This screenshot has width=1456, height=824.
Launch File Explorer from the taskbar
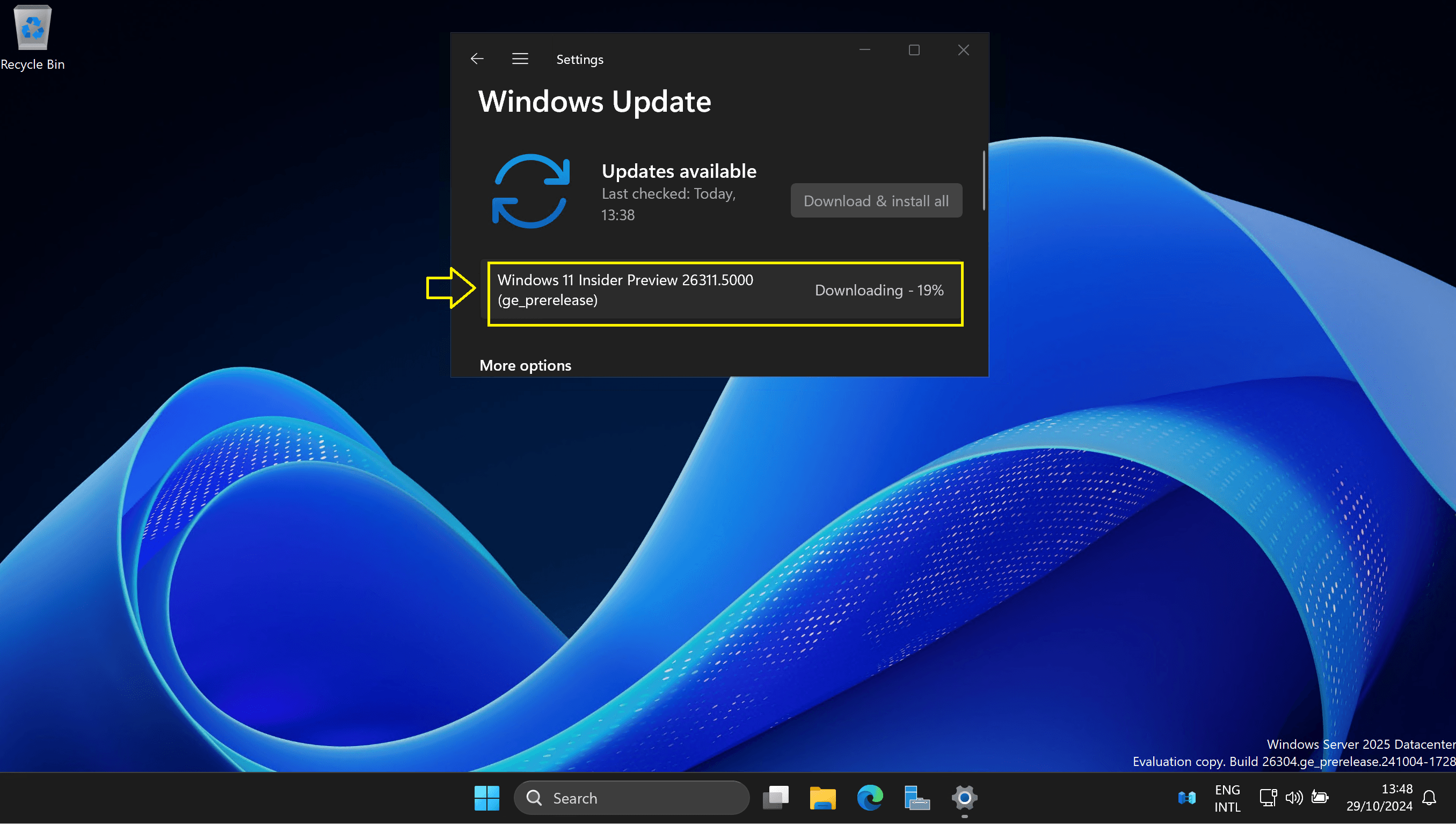822,798
